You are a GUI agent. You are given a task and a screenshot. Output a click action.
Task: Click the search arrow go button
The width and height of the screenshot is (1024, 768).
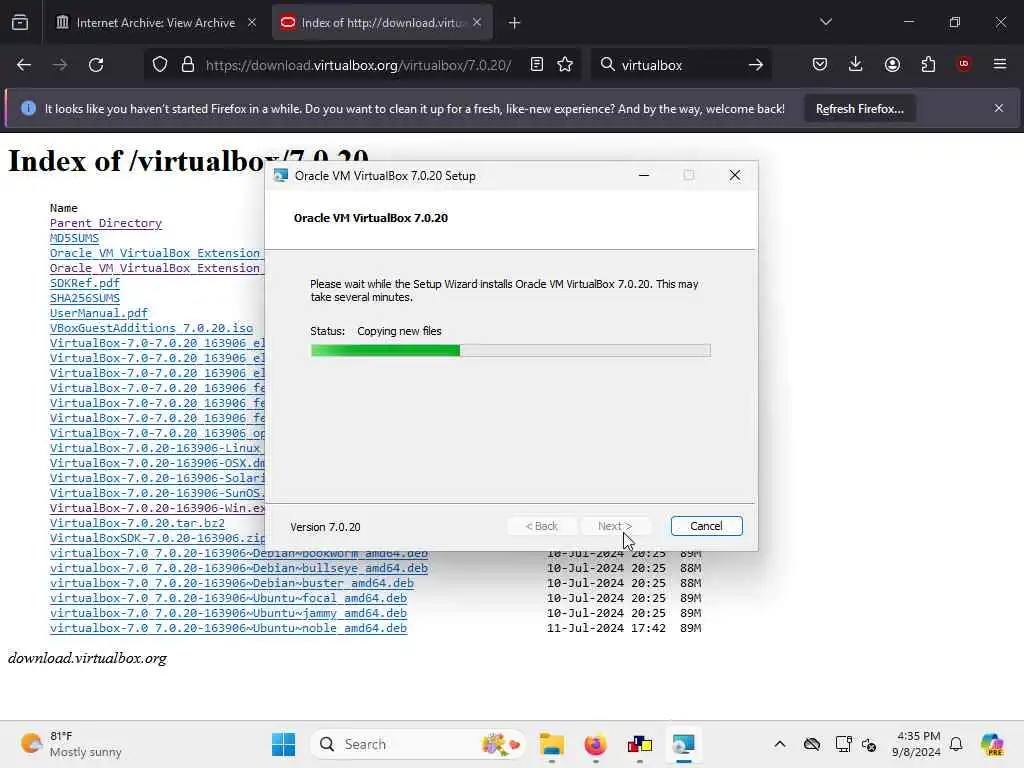point(756,65)
